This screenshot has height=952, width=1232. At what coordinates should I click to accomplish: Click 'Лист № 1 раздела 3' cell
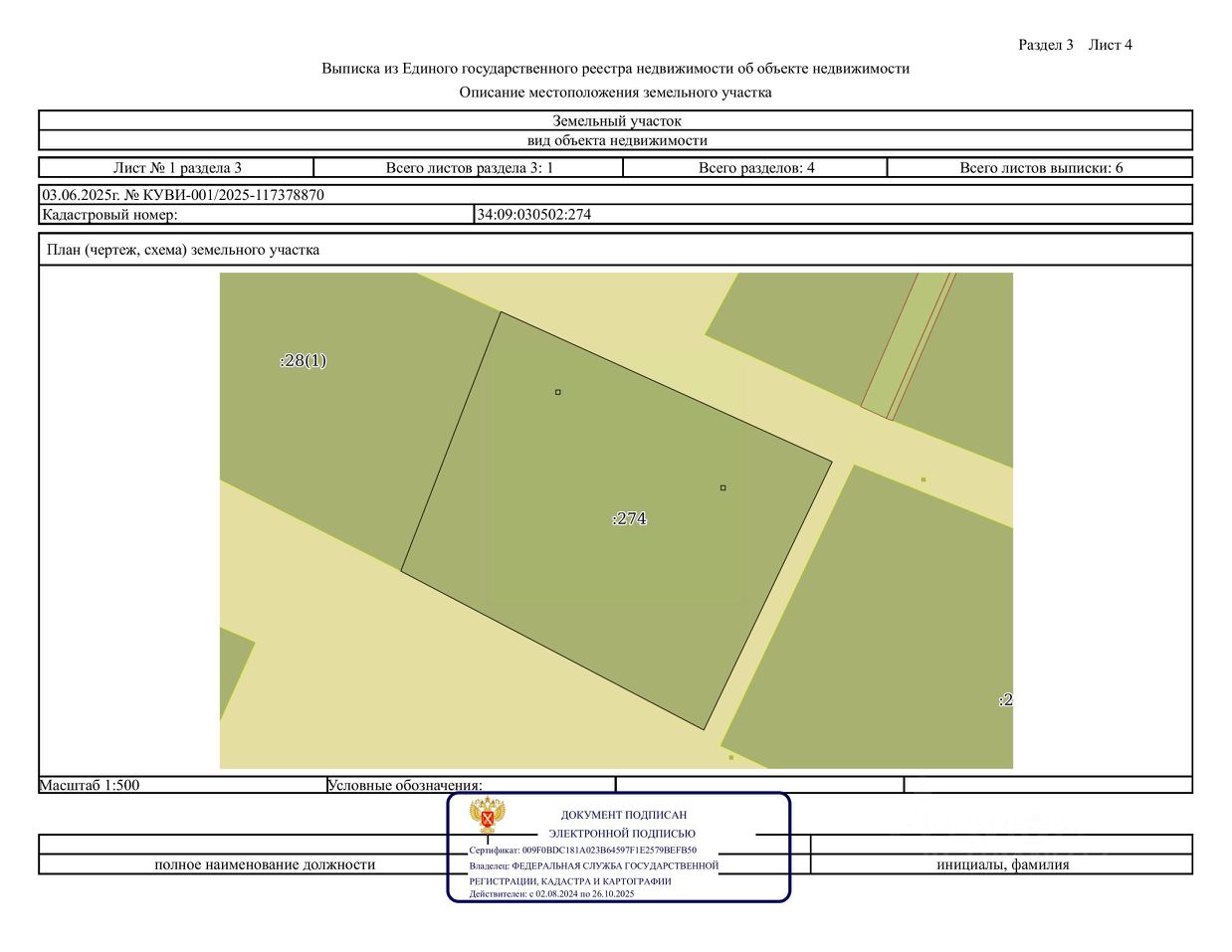point(177,167)
